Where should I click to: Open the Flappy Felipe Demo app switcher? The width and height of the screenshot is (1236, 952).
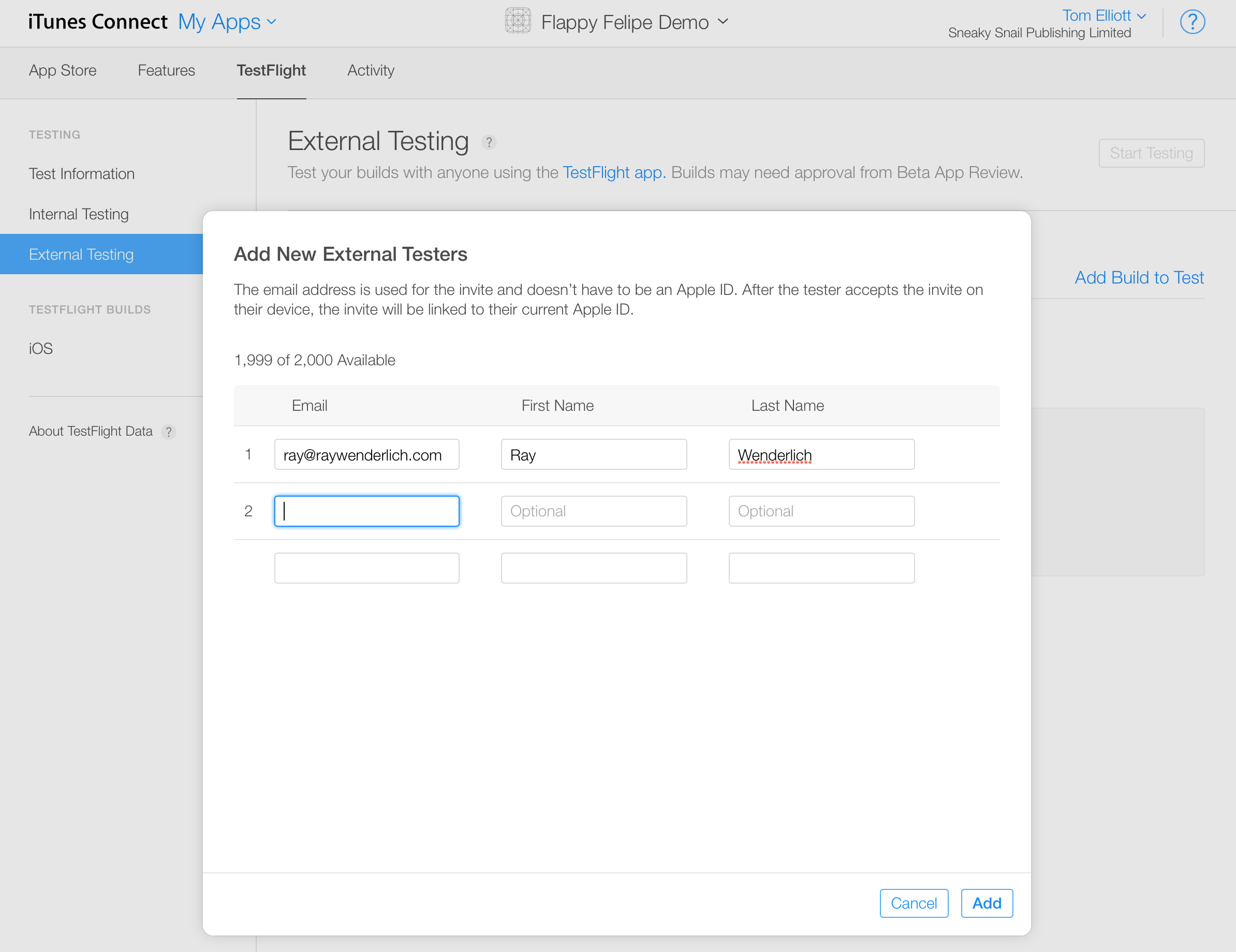pos(634,22)
